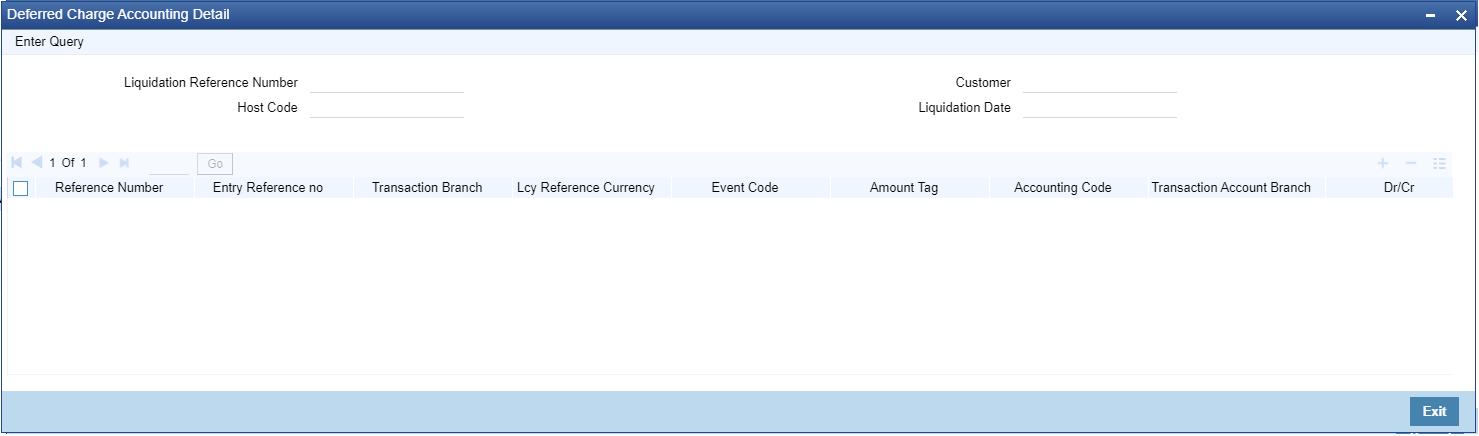Go to first page of records
The image size is (1479, 436).
[x=17, y=162]
